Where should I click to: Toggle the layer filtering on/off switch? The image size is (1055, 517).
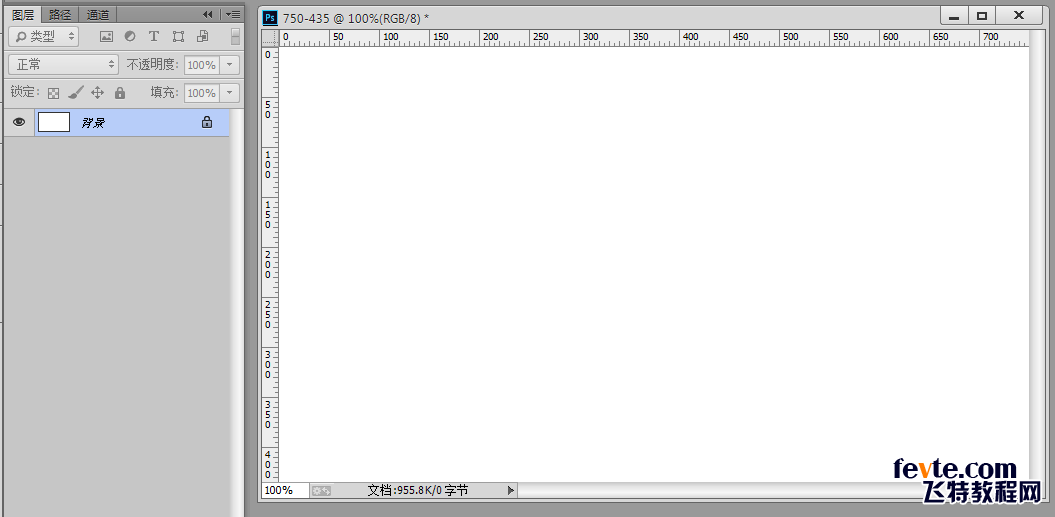click(x=235, y=36)
